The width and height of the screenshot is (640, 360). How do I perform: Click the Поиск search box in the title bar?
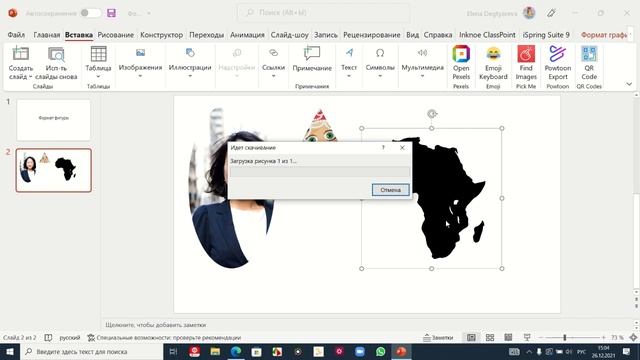pos(323,13)
